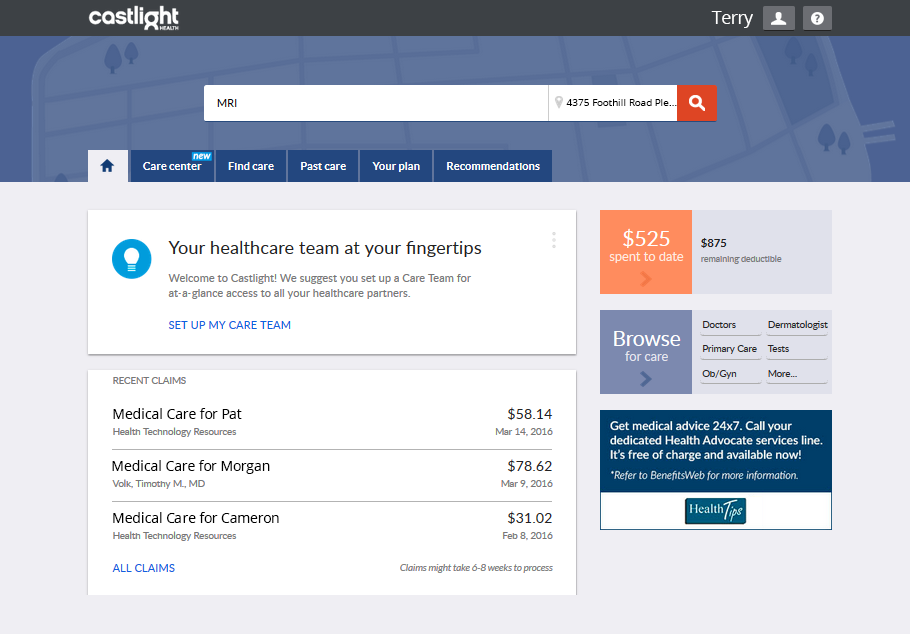Select the More... browse option
Screen dimensions: 910x634
pyautogui.click(x=782, y=374)
